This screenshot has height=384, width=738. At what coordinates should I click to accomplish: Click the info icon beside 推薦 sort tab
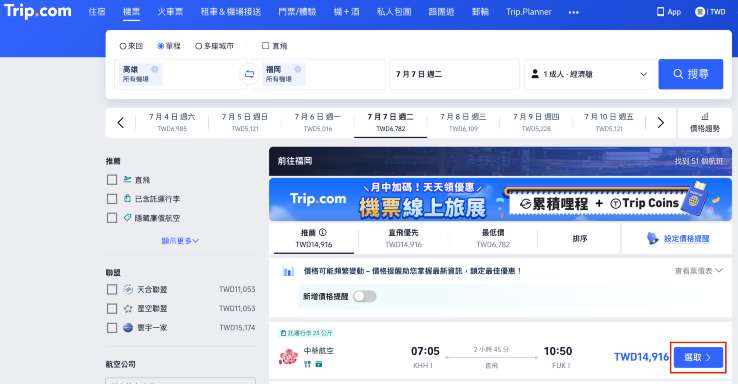pos(322,232)
